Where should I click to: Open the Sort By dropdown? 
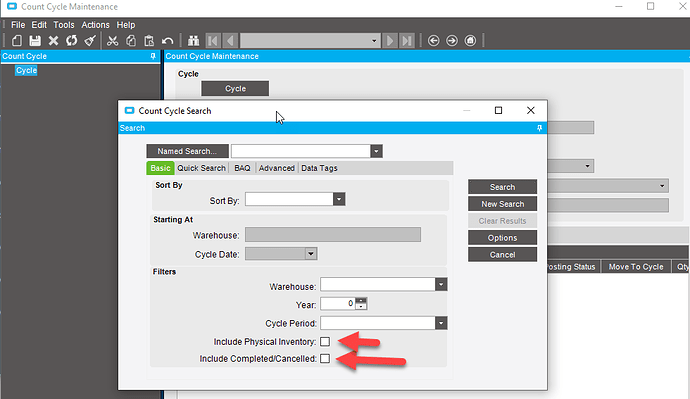339,199
